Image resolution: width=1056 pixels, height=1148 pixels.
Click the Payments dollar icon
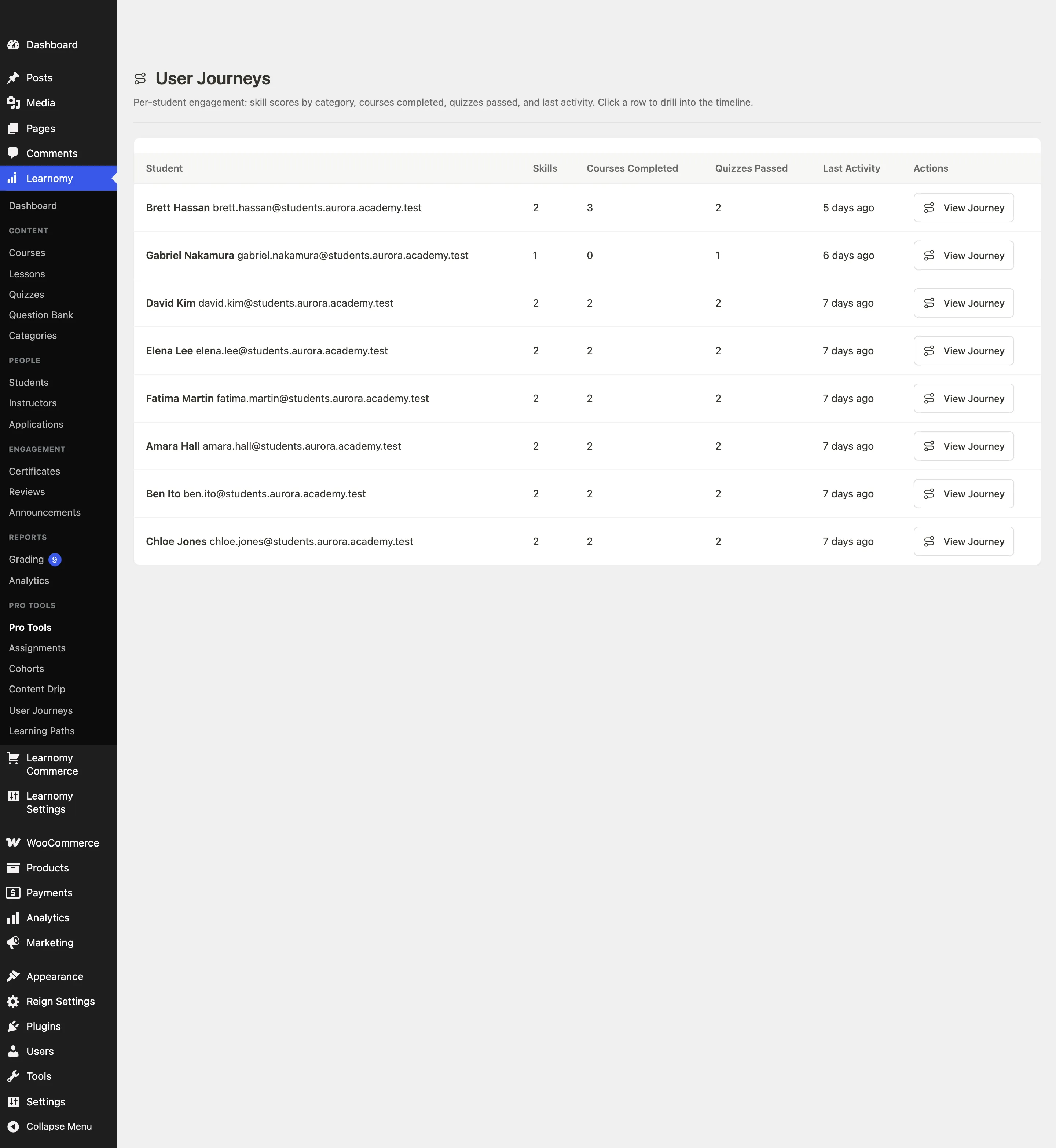click(13, 893)
